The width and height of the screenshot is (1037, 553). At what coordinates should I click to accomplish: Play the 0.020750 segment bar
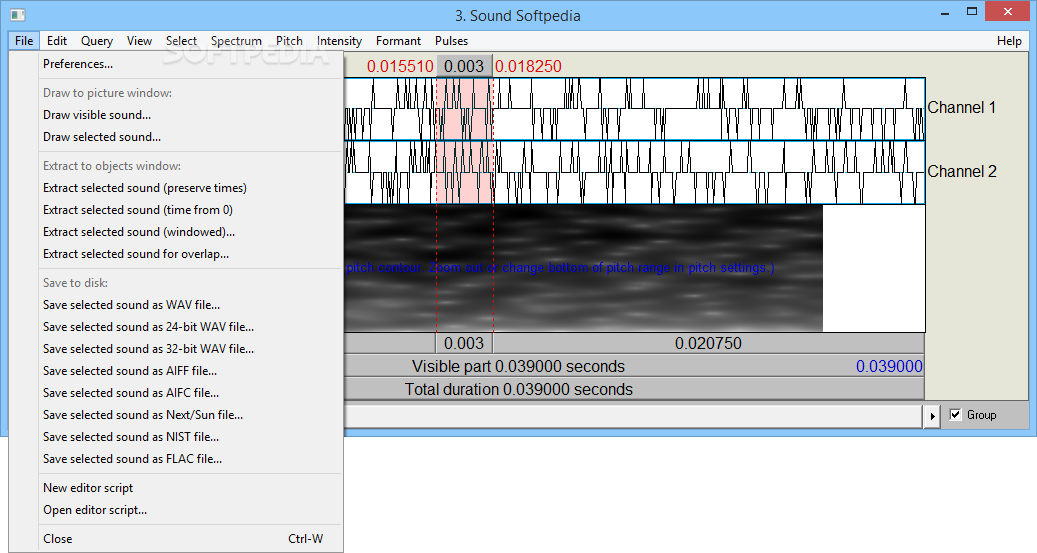point(708,343)
